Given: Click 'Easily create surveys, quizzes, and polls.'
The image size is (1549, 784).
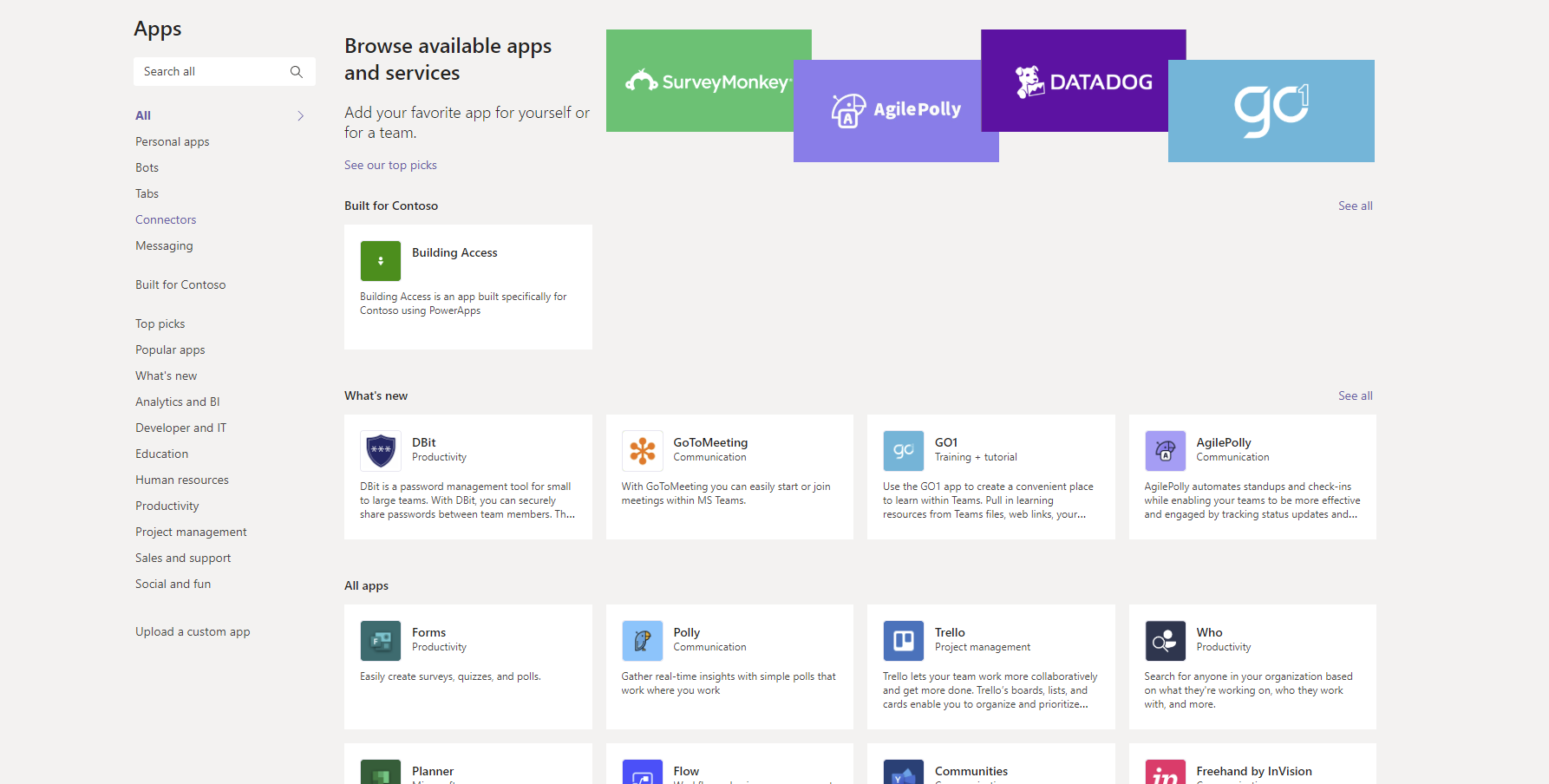Looking at the screenshot, I should pos(450,676).
